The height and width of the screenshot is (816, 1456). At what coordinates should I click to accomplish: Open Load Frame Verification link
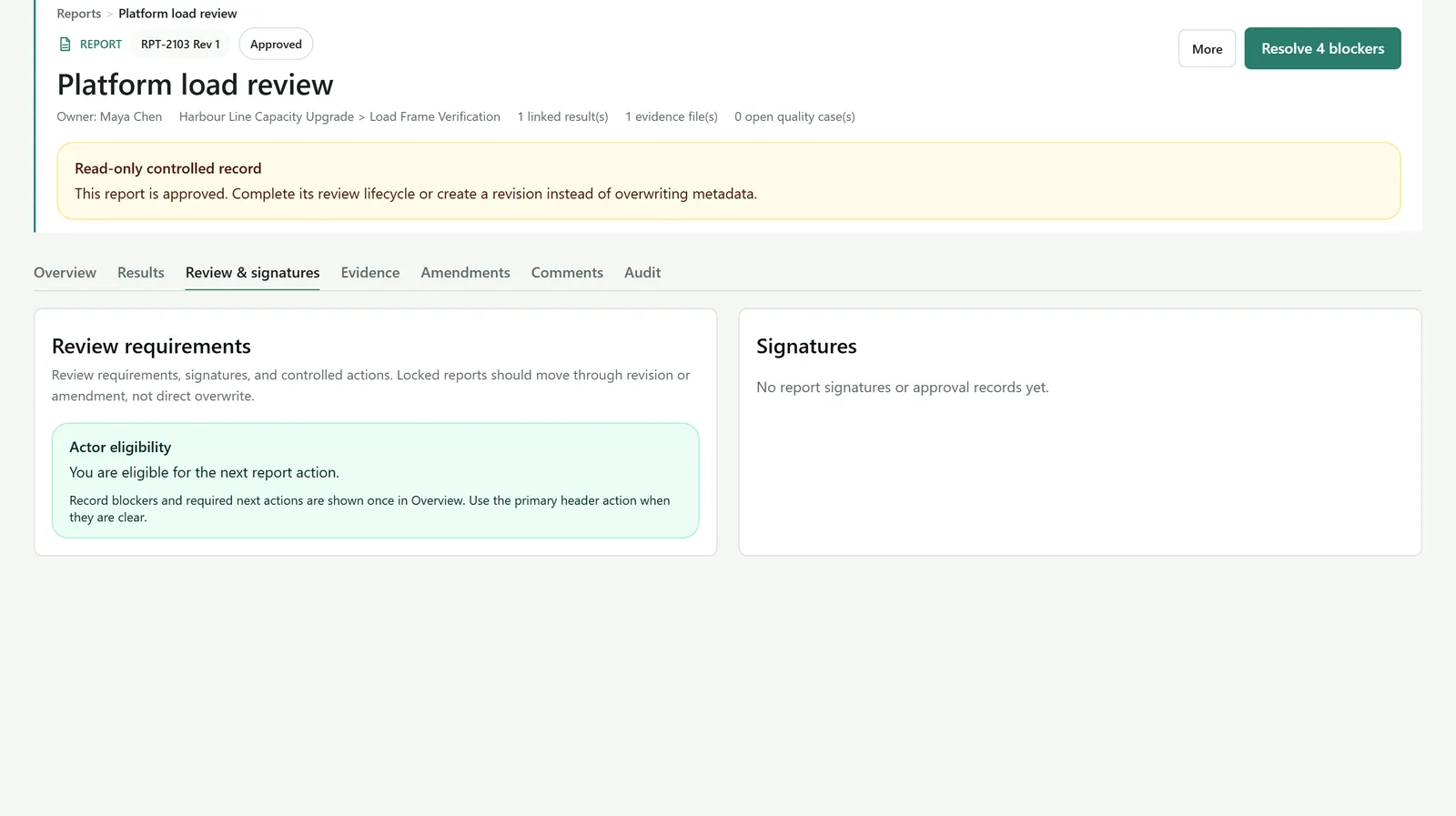pos(435,117)
